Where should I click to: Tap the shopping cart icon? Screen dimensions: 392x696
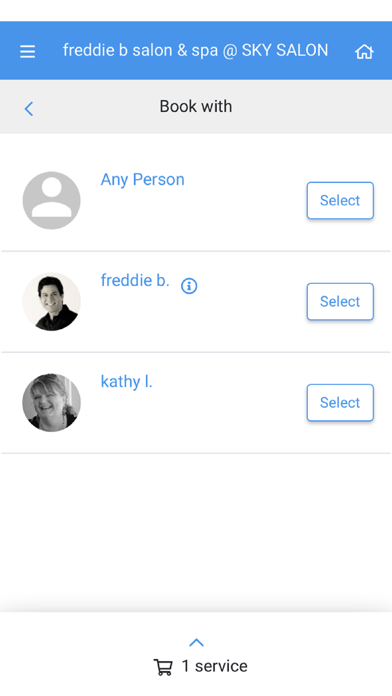(163, 667)
